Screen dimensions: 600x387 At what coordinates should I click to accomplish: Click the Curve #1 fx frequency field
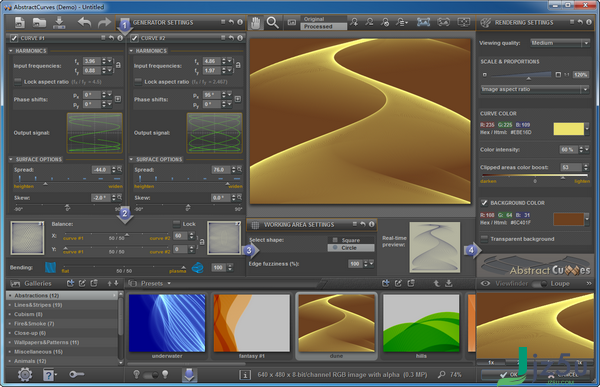(92, 61)
